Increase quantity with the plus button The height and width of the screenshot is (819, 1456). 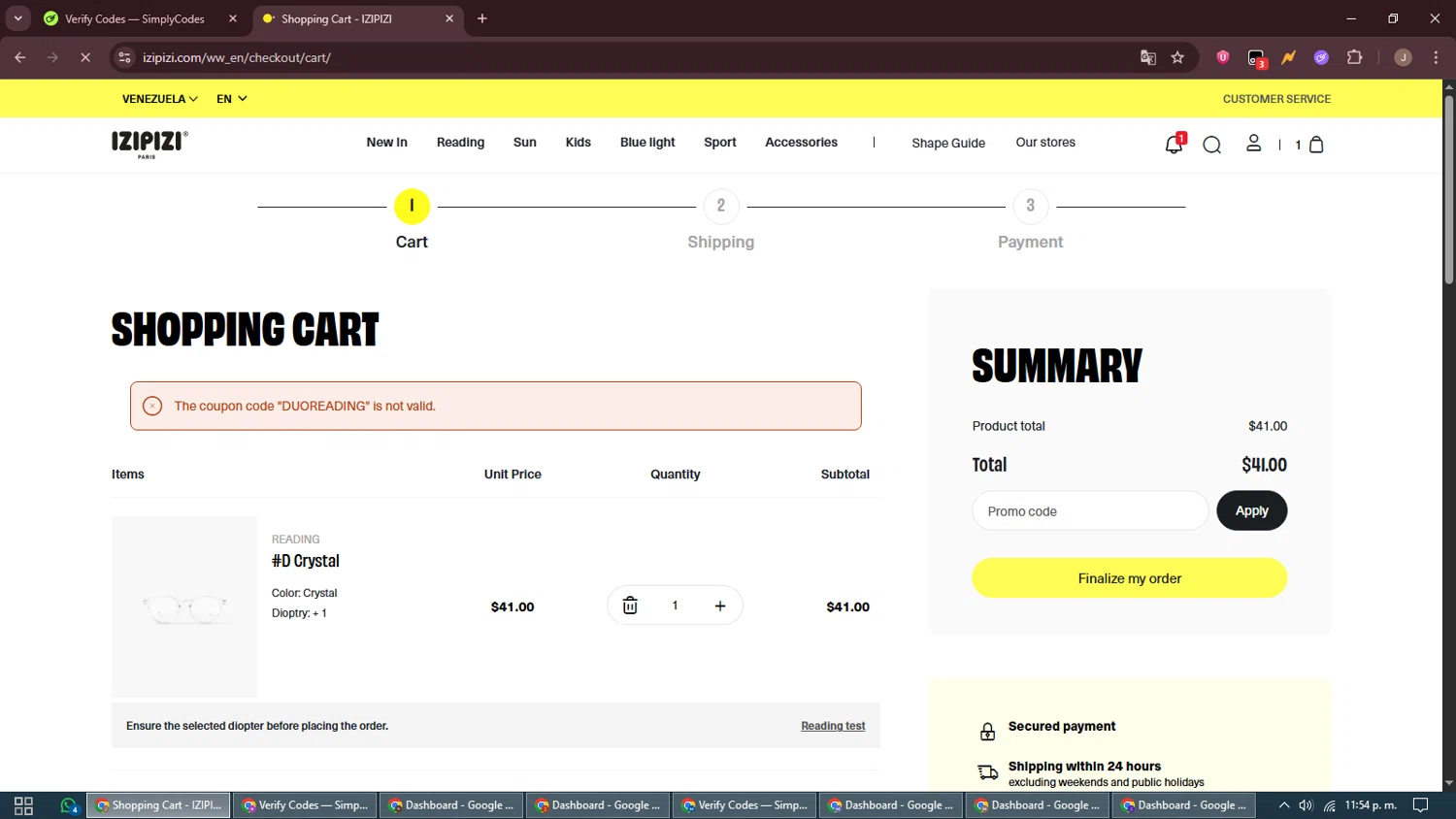click(x=720, y=606)
